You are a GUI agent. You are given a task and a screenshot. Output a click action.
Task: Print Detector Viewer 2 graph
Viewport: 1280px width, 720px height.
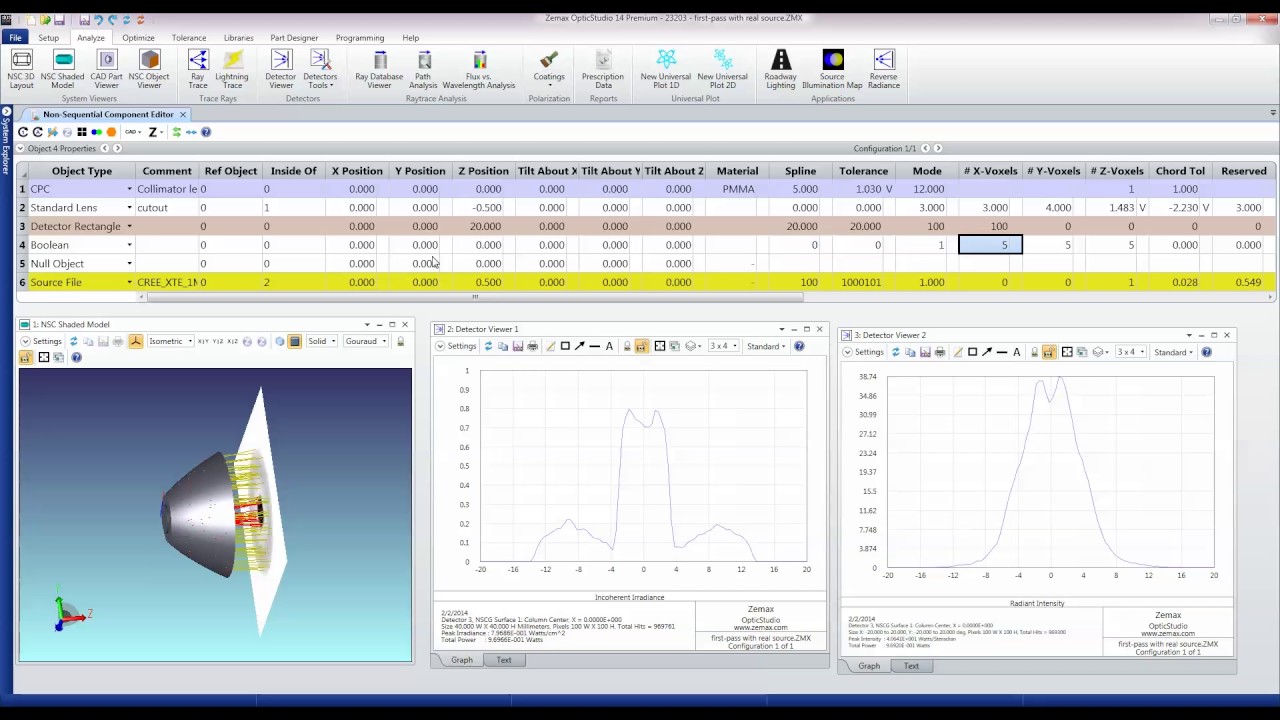tap(940, 352)
